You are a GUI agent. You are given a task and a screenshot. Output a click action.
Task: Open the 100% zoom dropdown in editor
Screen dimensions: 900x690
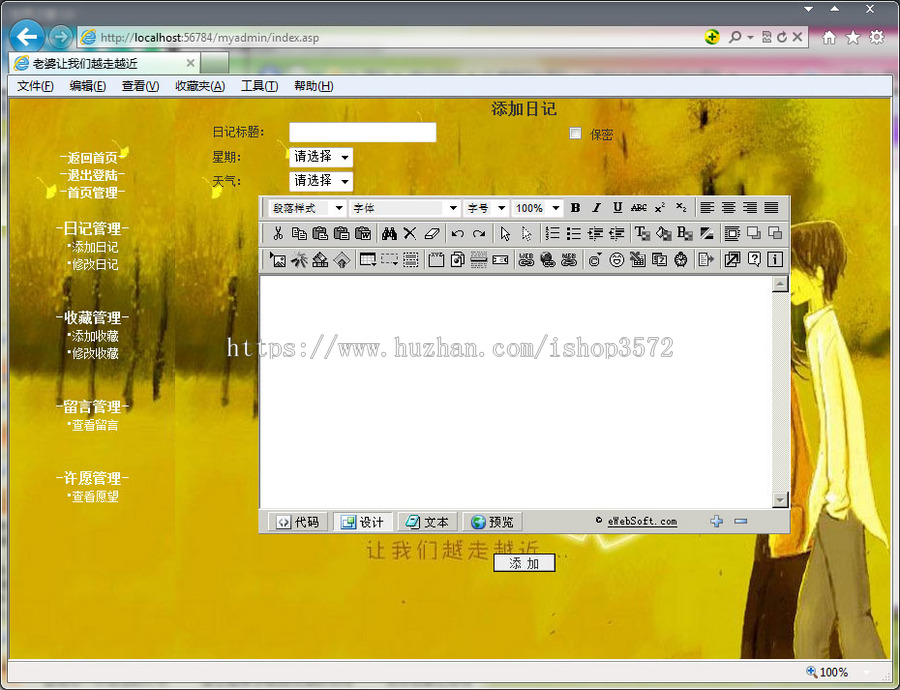pos(537,208)
